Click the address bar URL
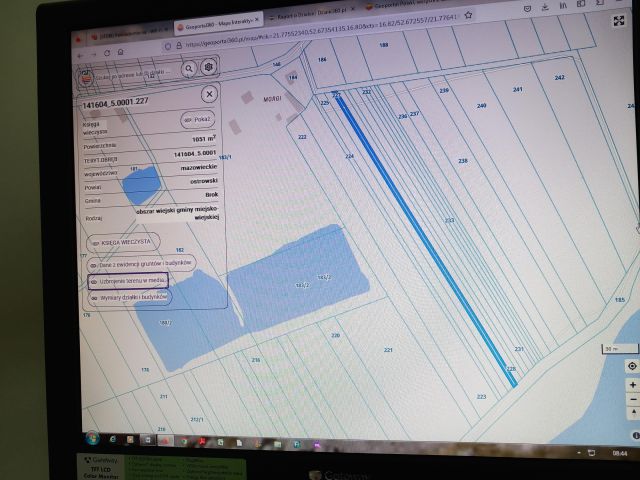Screen dimensions: 640x480 click(x=320, y=31)
